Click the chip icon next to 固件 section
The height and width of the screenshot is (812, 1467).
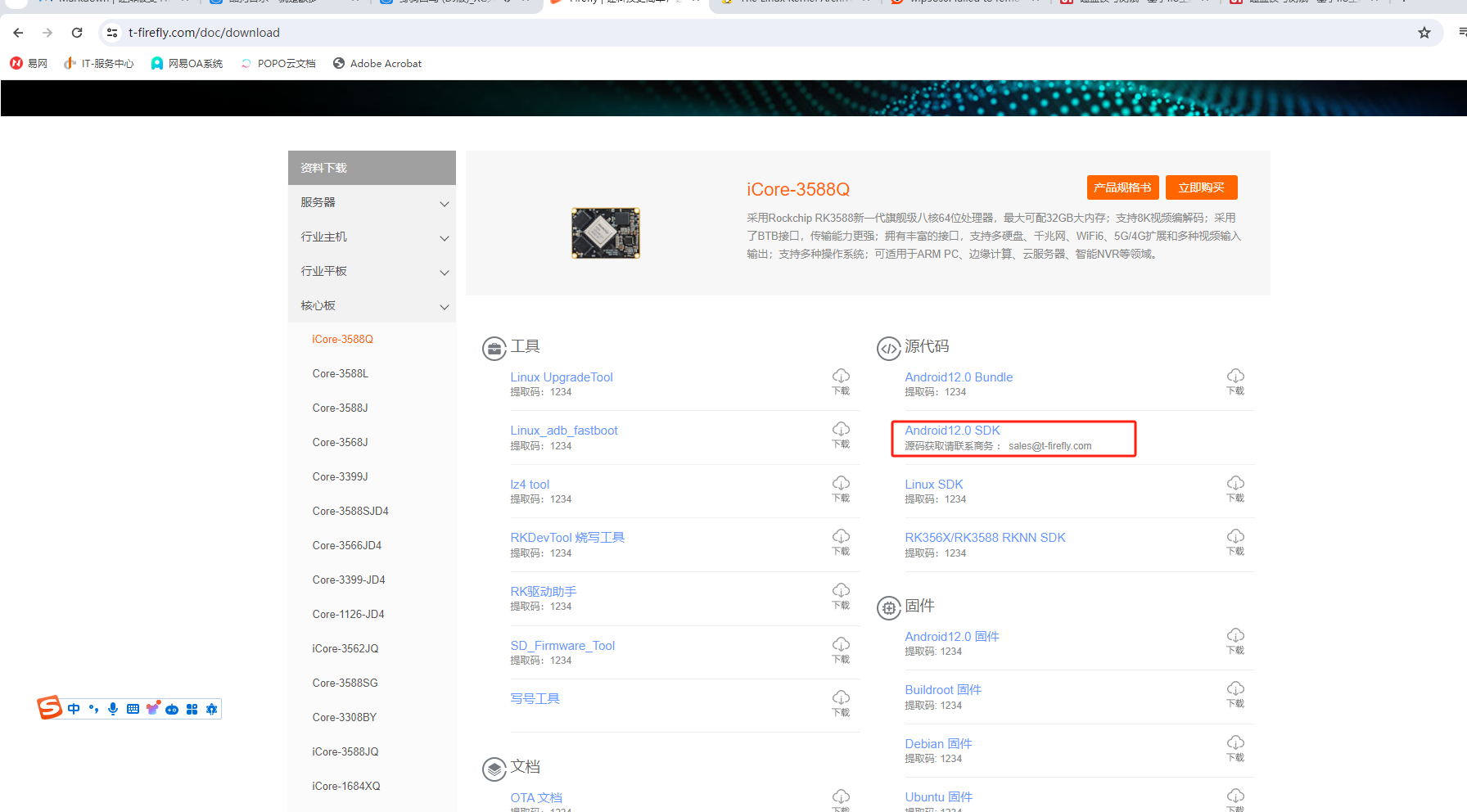pos(889,608)
